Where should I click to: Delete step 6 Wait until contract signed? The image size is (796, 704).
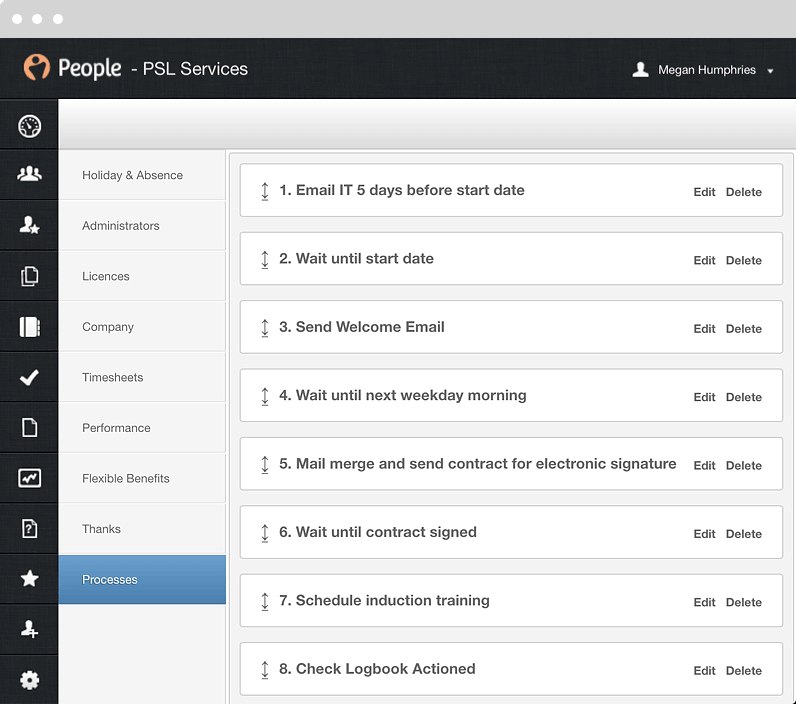744,534
